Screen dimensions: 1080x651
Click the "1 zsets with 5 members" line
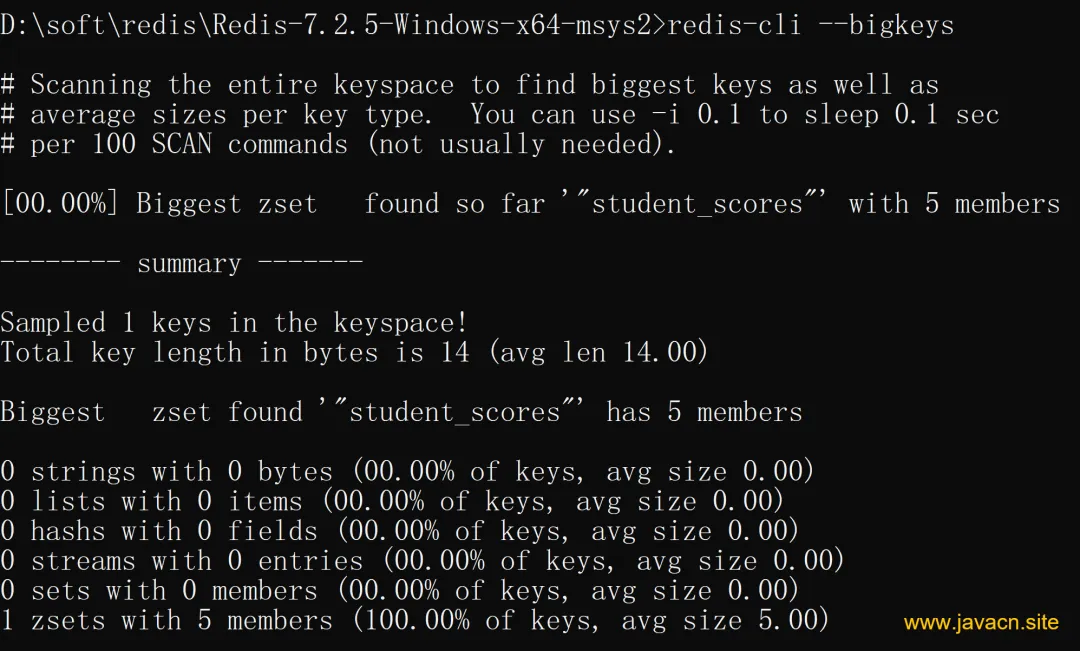coord(414,621)
